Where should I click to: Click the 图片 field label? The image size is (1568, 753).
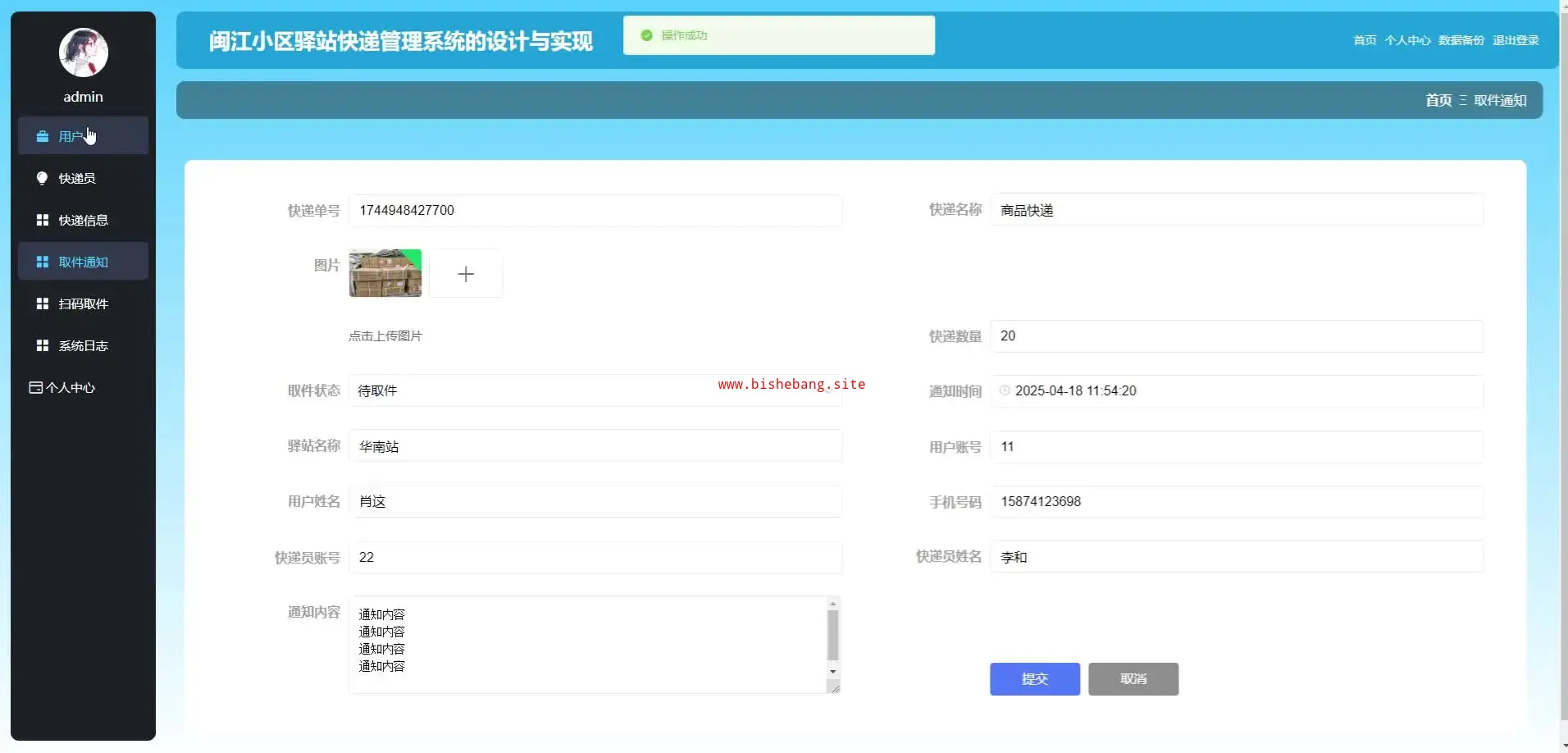[x=326, y=265]
